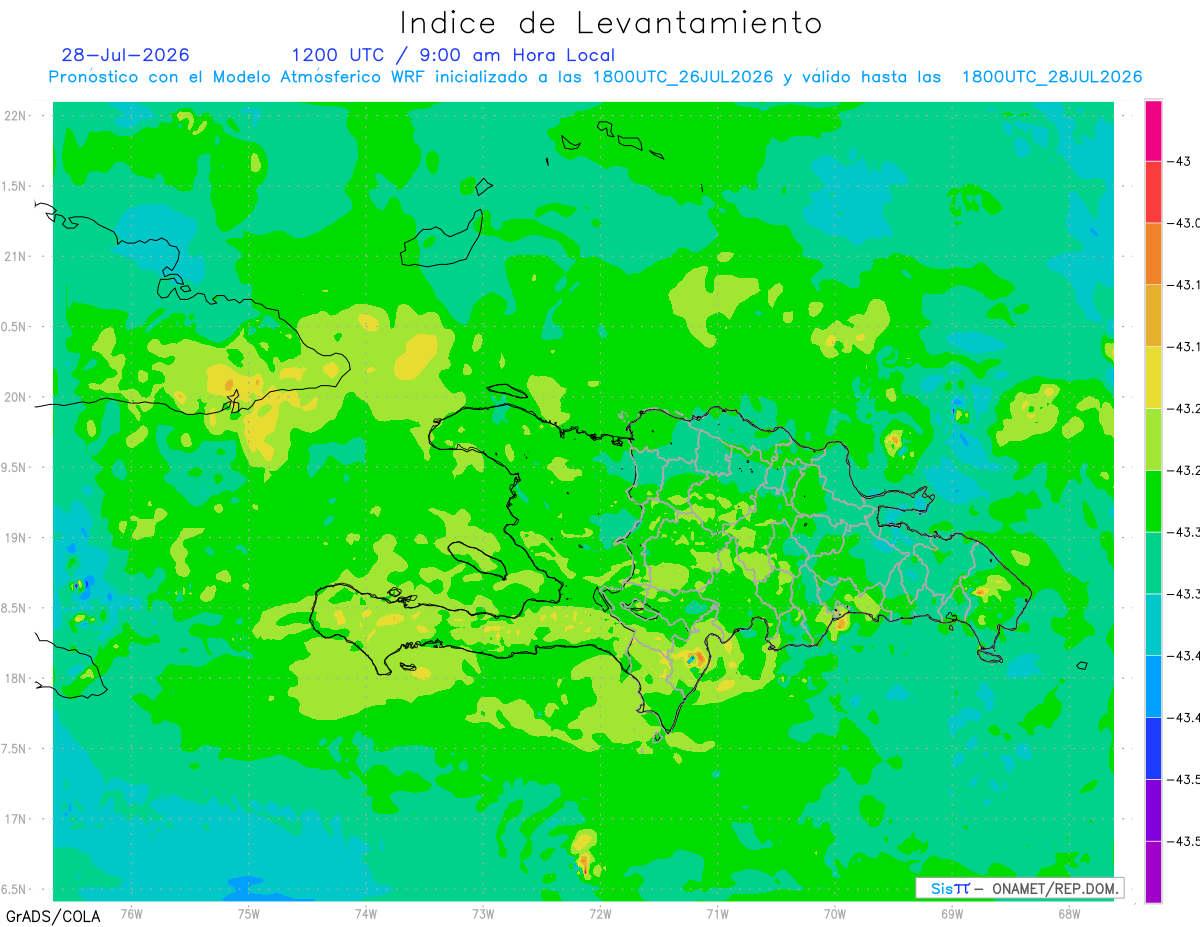1200x927 pixels.
Task: Click the 'GrADS/COLA' credit text
Action: click(53, 916)
